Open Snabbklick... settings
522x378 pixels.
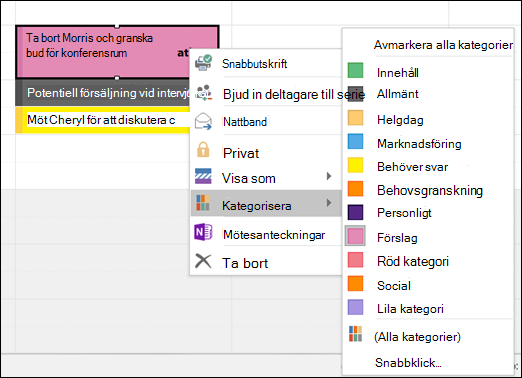pyautogui.click(x=408, y=363)
